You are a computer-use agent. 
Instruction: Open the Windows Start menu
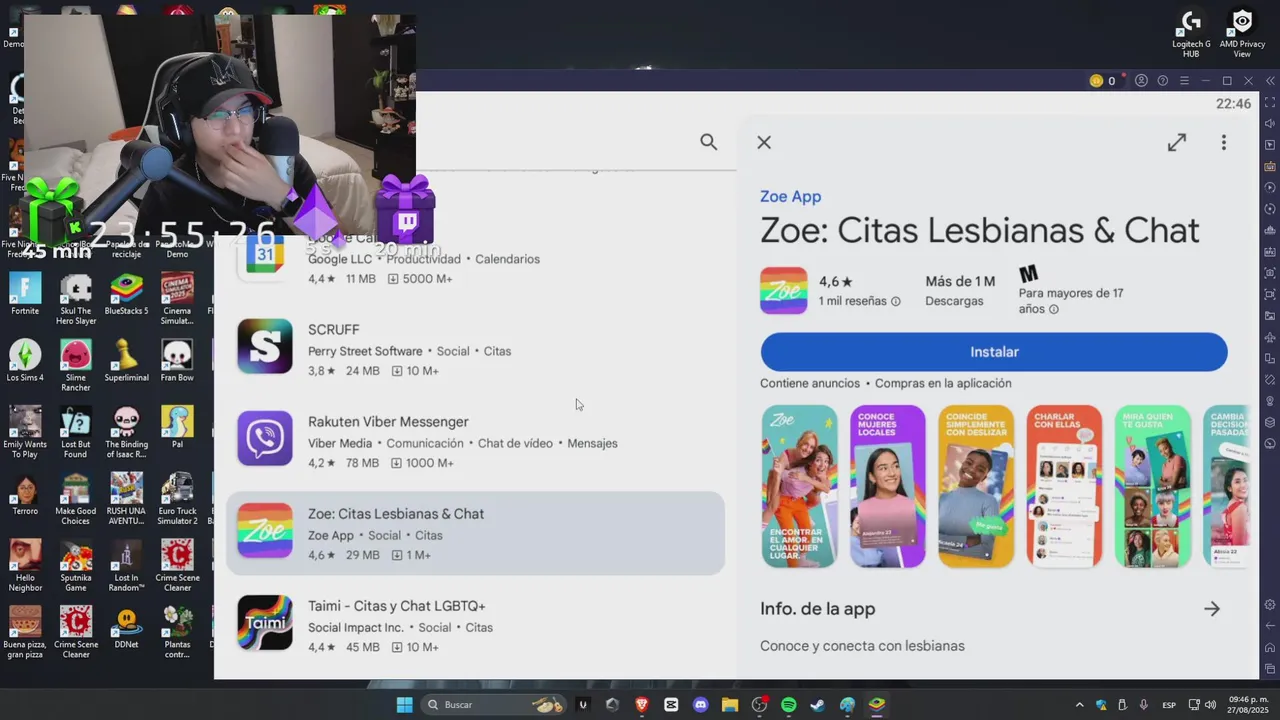click(404, 705)
